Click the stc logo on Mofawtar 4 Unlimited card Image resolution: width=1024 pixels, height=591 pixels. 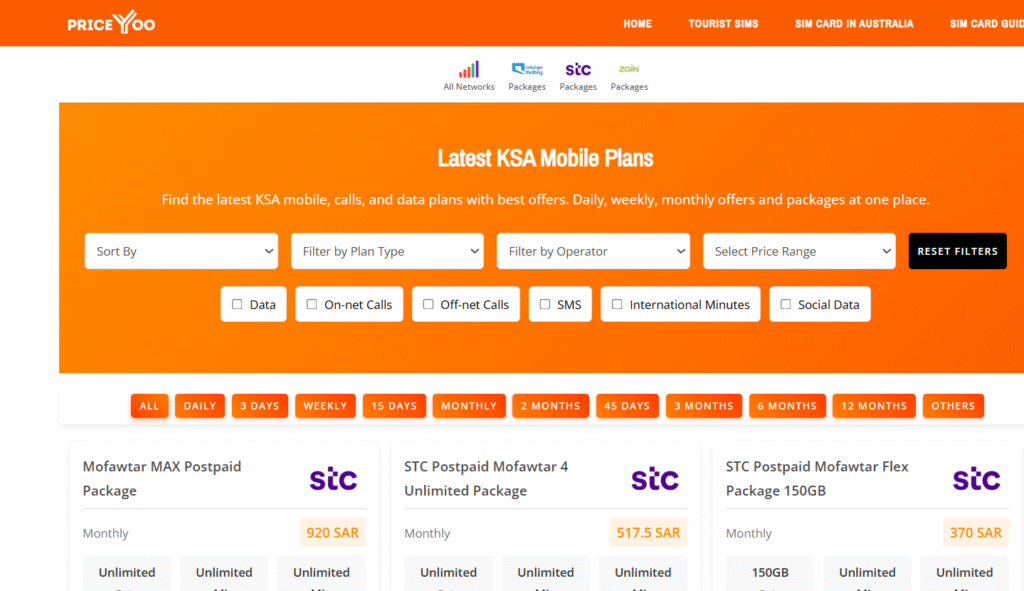point(655,479)
